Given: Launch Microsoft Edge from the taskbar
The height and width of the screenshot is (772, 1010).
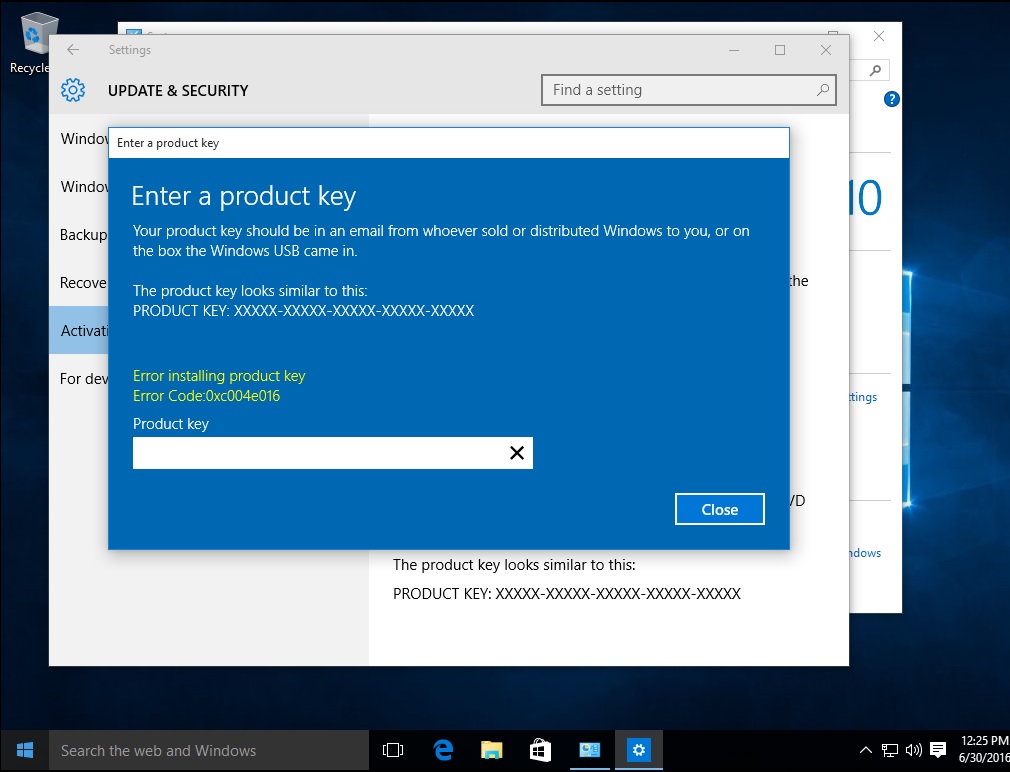Looking at the screenshot, I should pos(443,751).
